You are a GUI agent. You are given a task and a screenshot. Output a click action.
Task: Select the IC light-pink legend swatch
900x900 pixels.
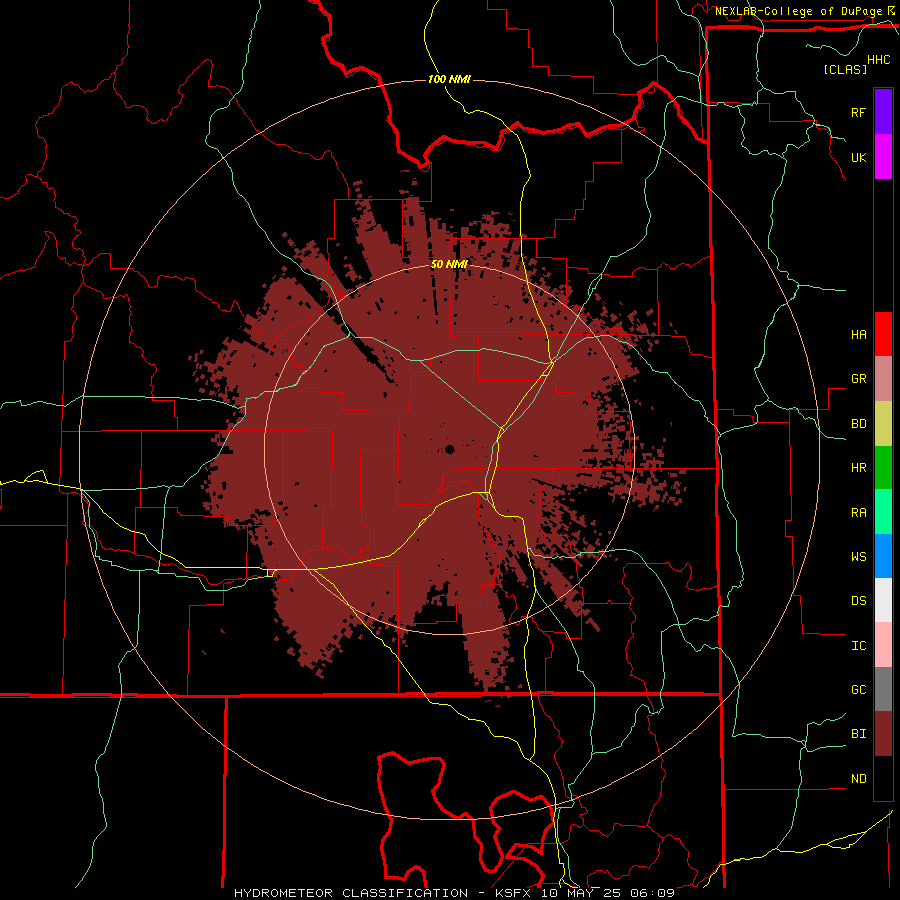coord(883,645)
